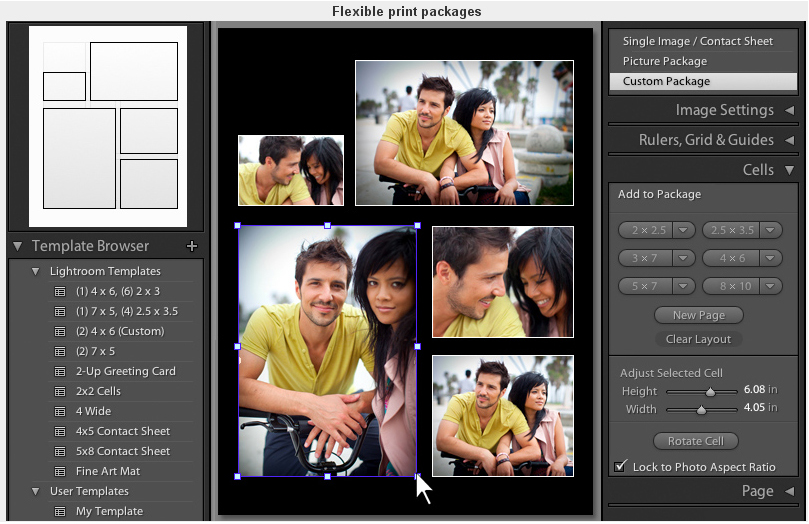Select Single Image / Contact Sheet style
Screen dimensions: 809x524
point(697,41)
